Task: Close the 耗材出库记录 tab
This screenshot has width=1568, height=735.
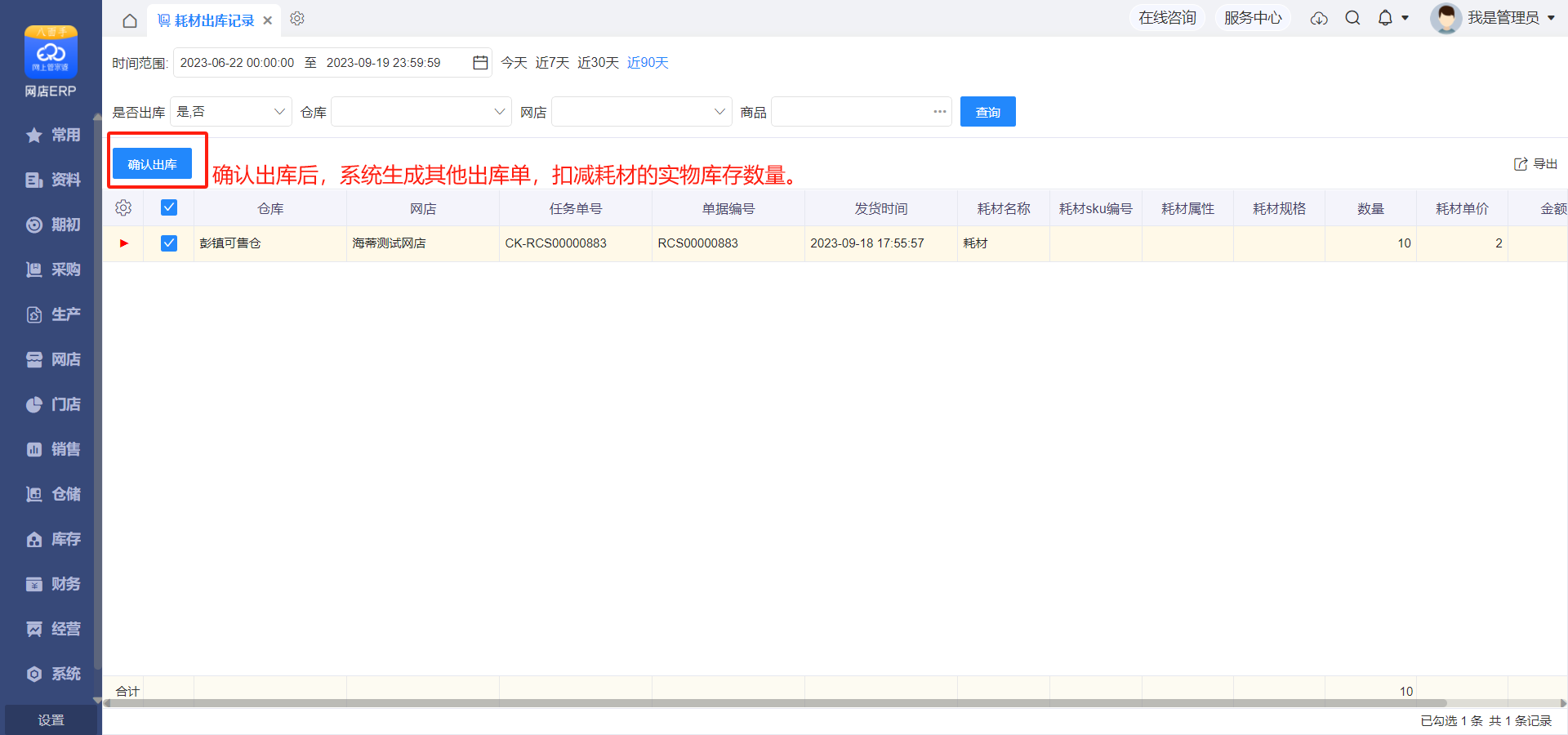Action: [268, 20]
